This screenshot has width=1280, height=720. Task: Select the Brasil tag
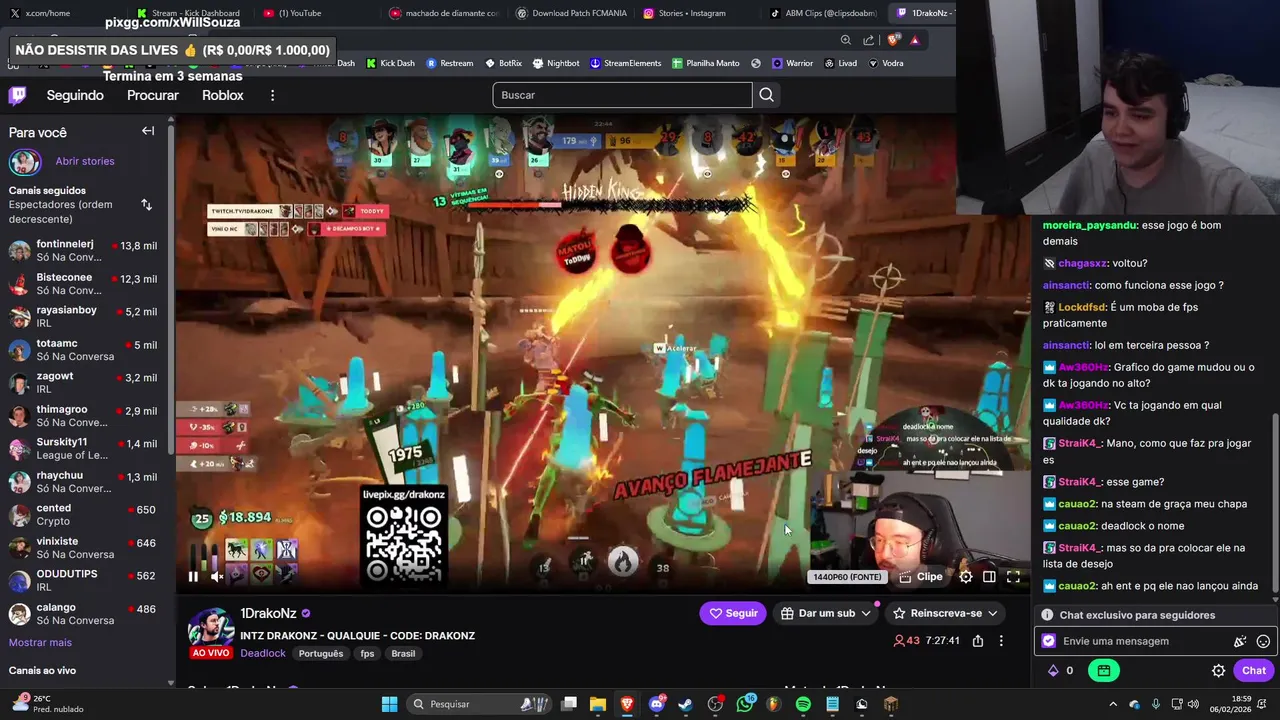click(x=403, y=654)
